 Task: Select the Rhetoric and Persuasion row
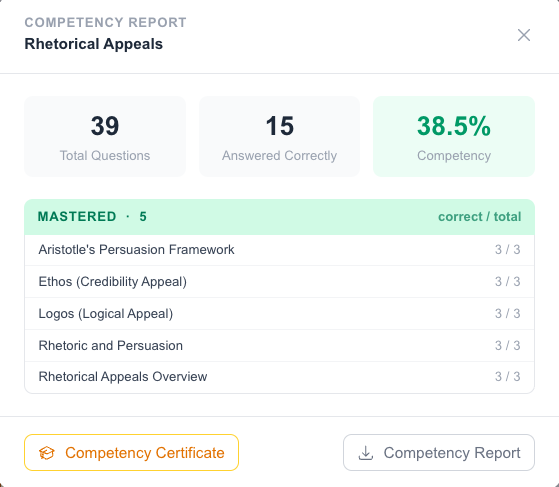(x=279, y=345)
